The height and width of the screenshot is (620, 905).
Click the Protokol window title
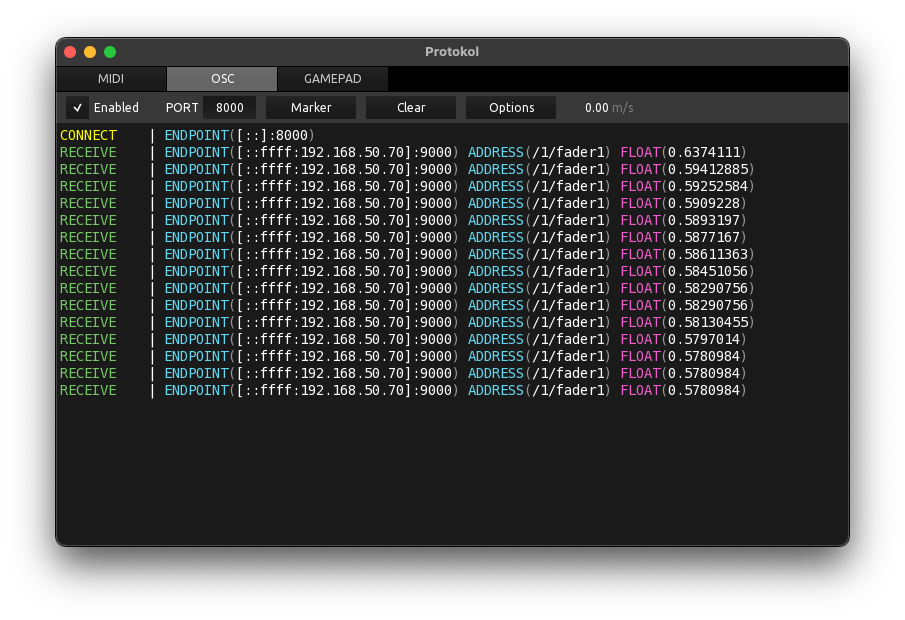point(452,51)
